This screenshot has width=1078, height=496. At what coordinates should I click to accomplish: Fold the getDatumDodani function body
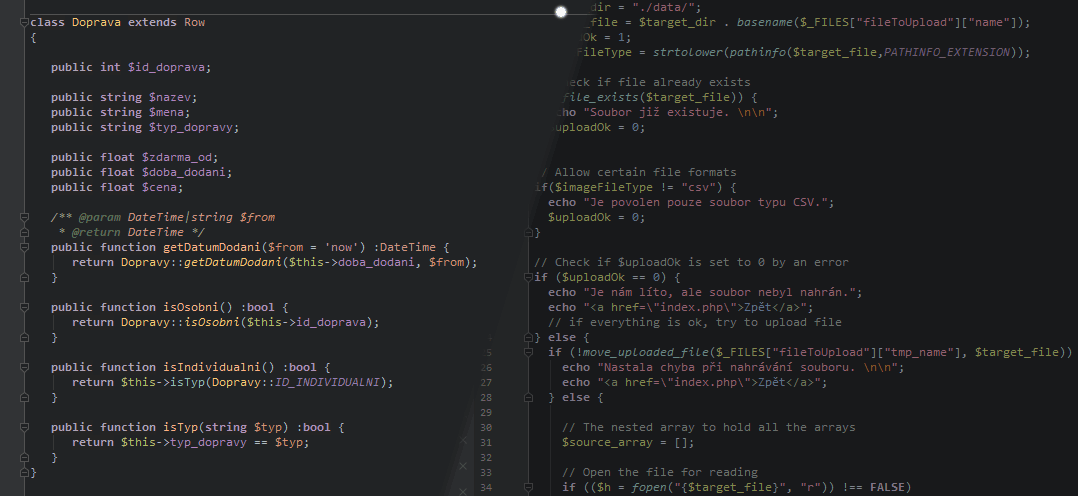pos(23,247)
